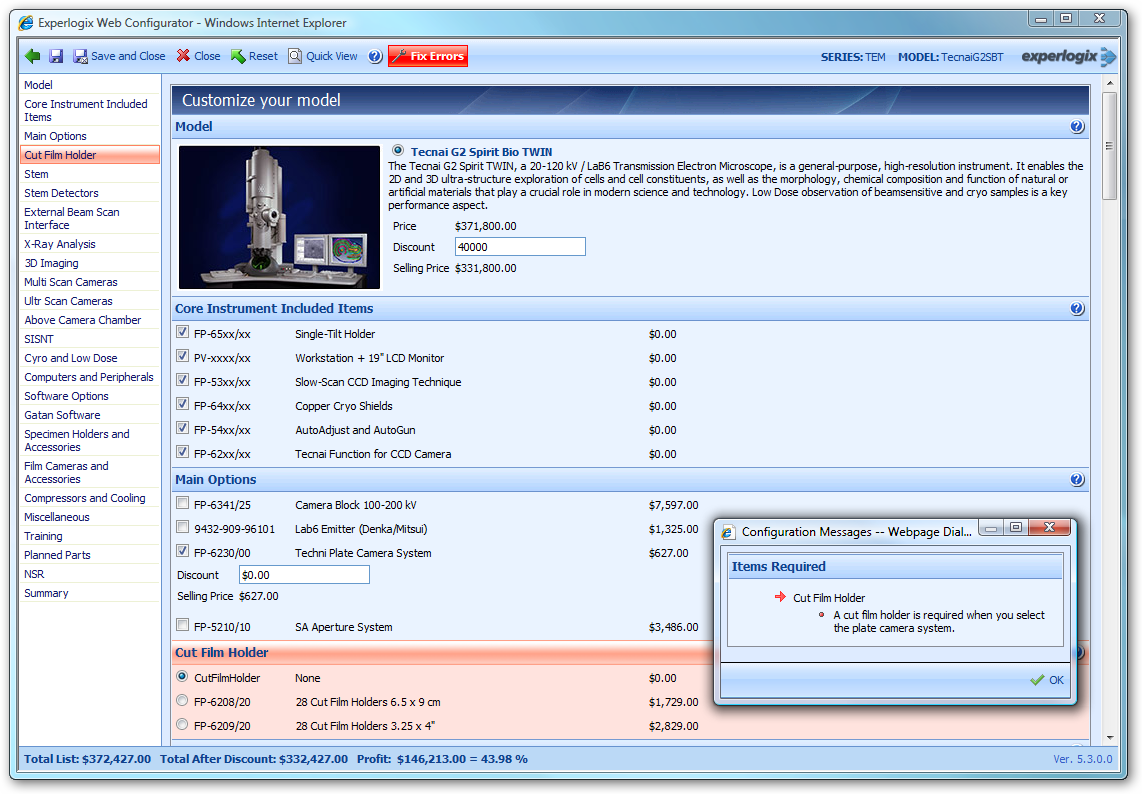Click Save and Close in toolbar
Image resolution: width=1142 pixels, height=794 pixels.
119,56
